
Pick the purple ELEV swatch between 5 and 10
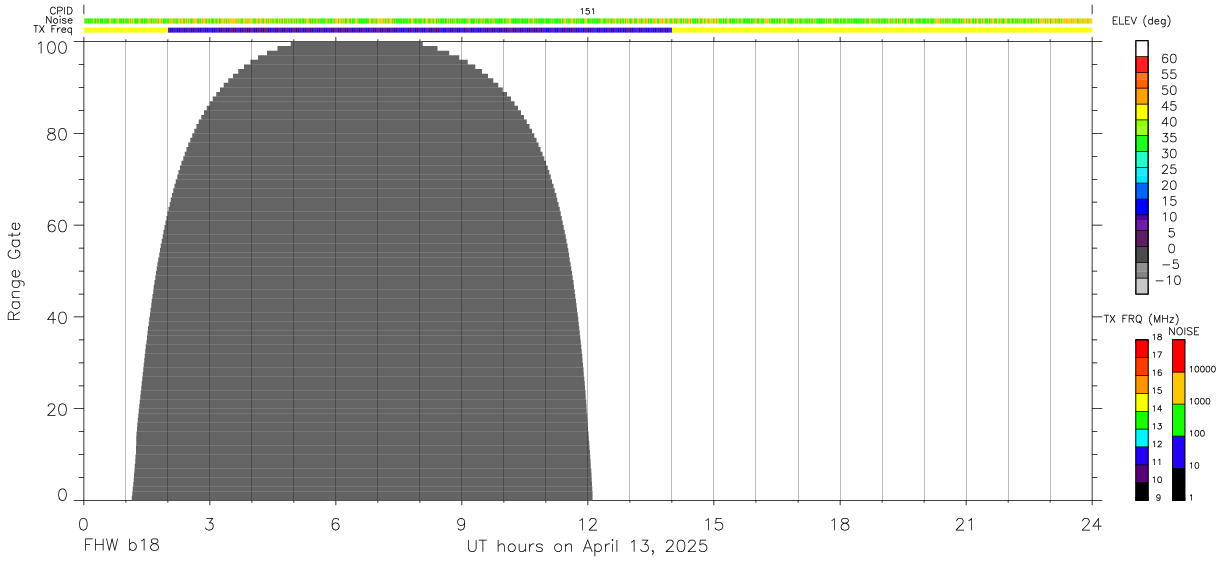(x=1142, y=223)
